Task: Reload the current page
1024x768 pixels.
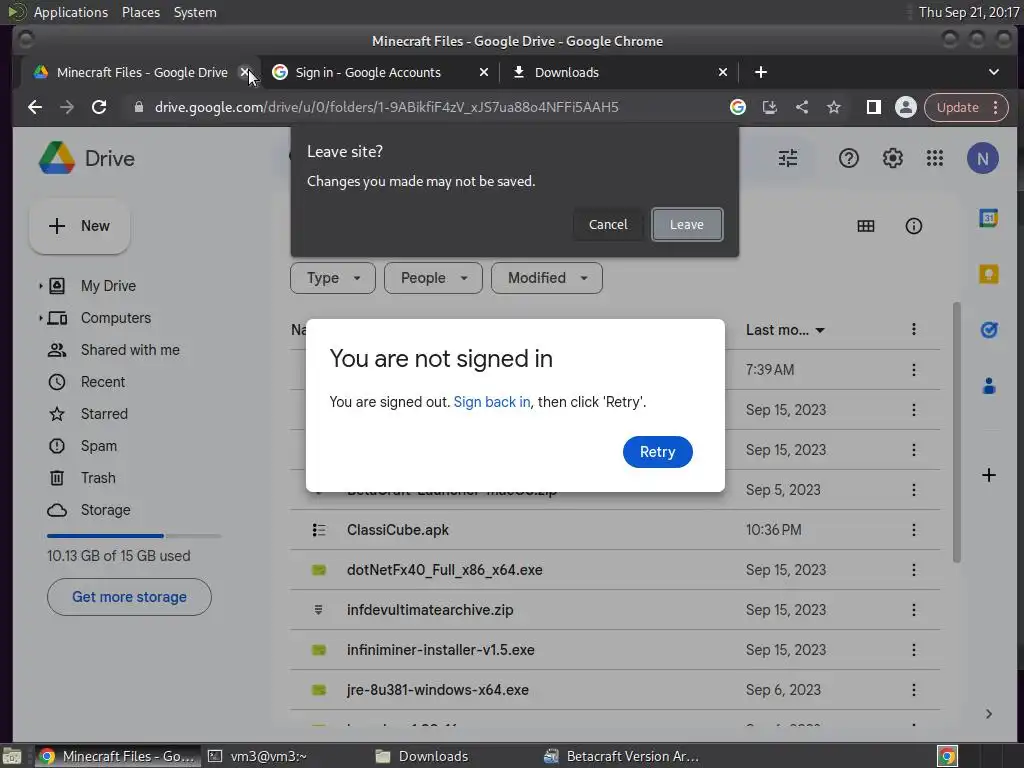Action: [99, 107]
